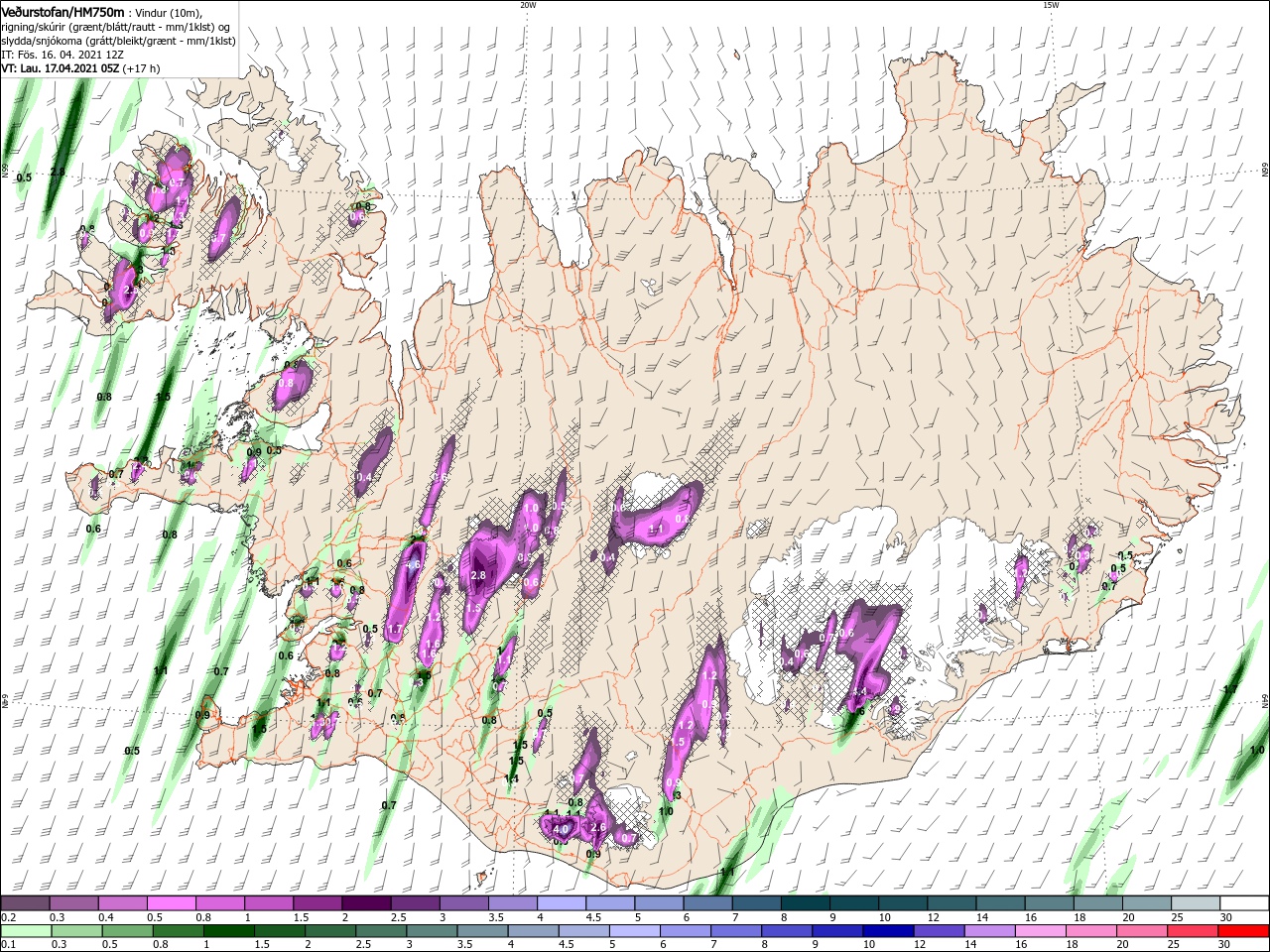Screen dimensions: 1270x952
Task: Select the purple 1.5 snow scale swatch
Action: point(316,902)
